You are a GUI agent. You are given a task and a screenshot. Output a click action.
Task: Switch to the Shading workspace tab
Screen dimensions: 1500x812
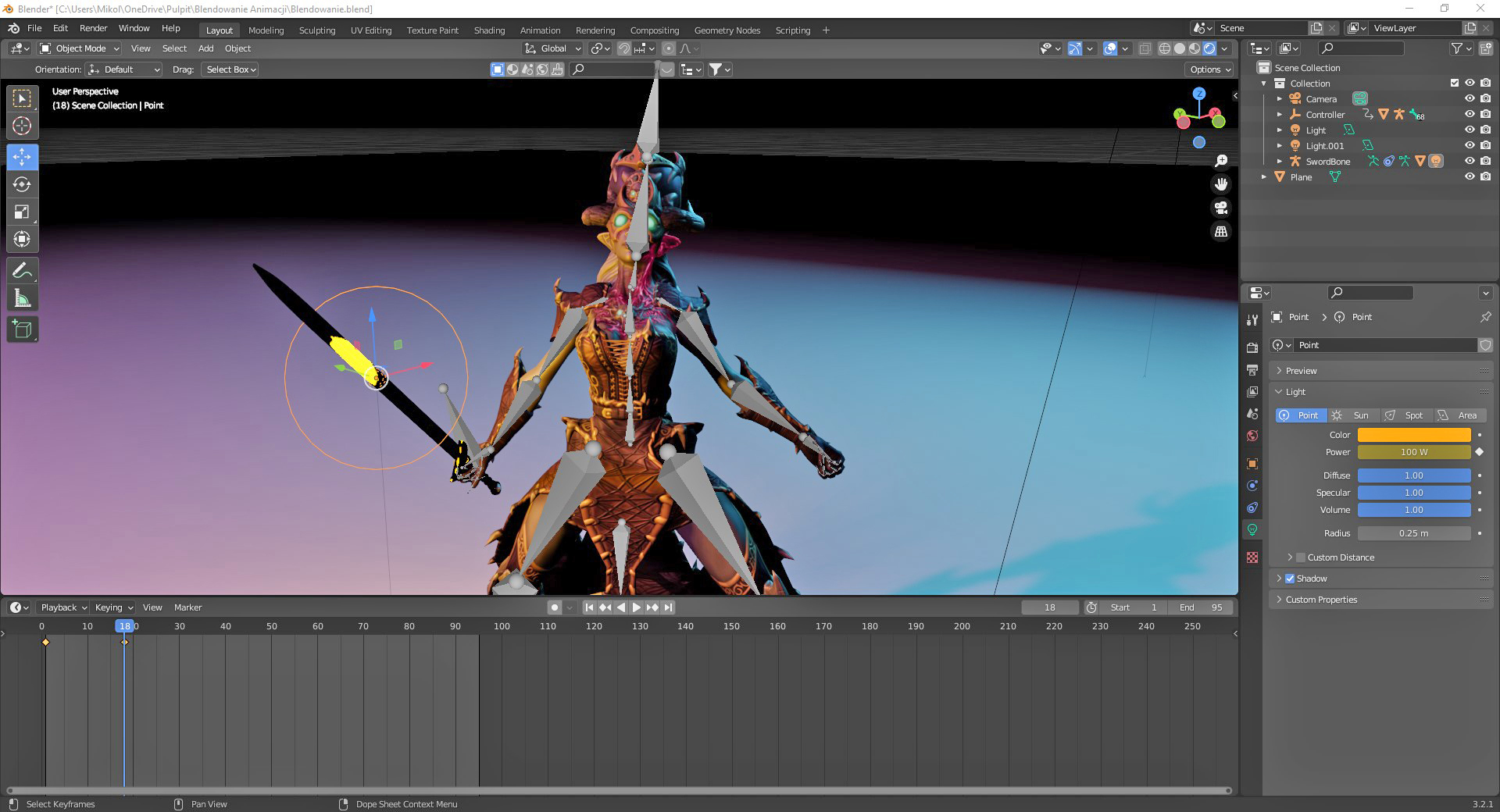(489, 30)
